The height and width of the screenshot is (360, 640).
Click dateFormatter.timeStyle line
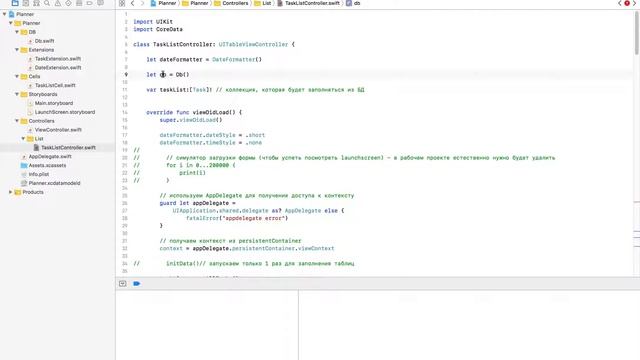211,142
